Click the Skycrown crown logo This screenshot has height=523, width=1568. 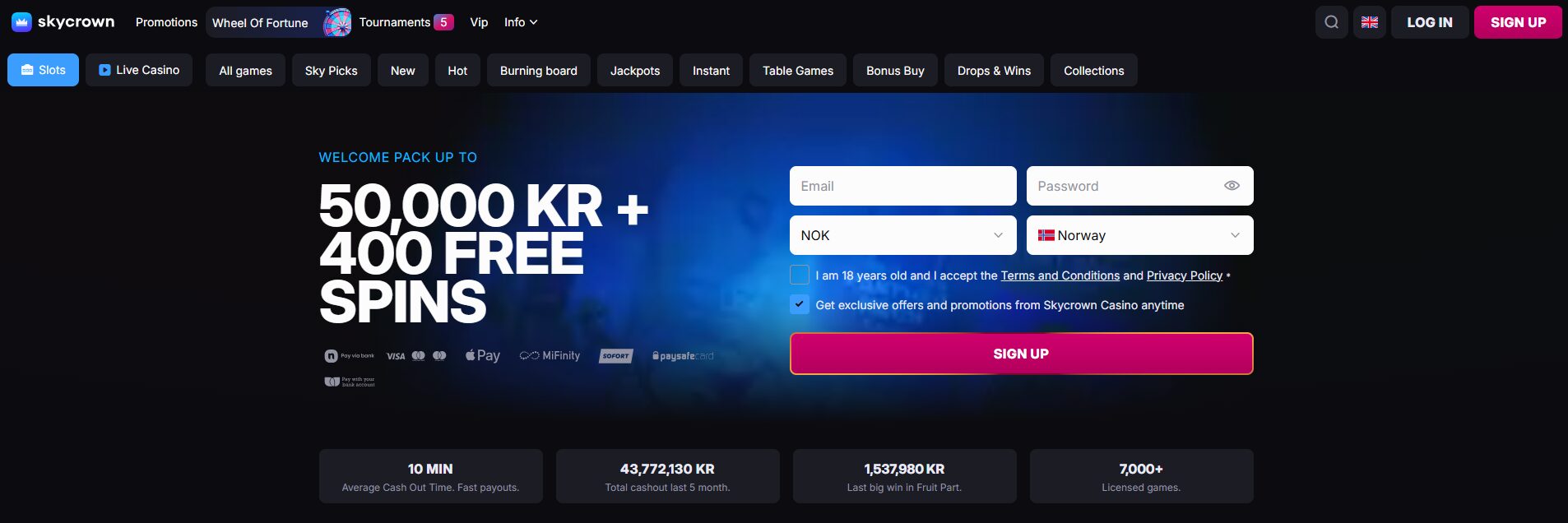[x=21, y=22]
